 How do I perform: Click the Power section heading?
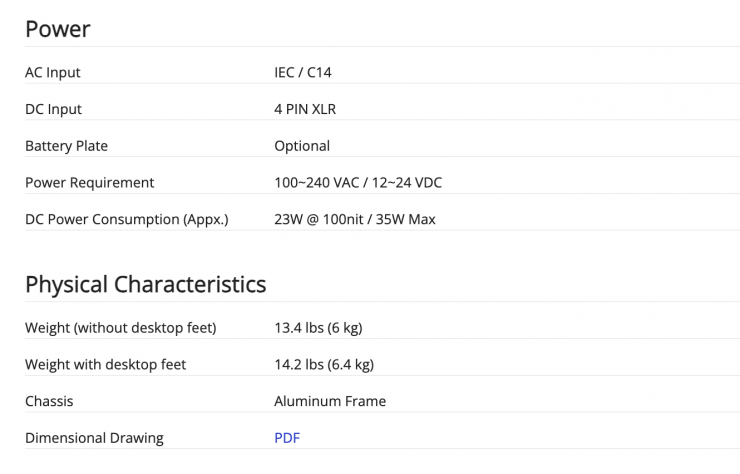58,29
